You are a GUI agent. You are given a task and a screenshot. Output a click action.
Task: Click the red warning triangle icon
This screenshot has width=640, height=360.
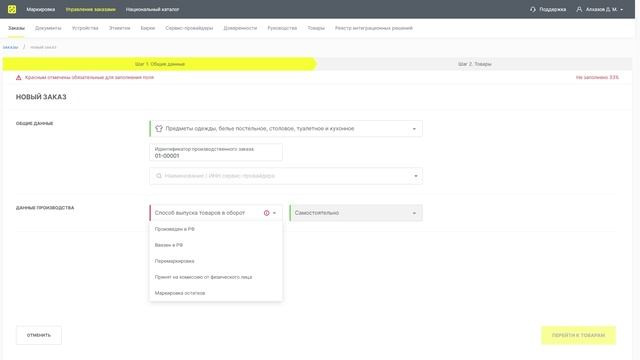pyautogui.click(x=18, y=77)
